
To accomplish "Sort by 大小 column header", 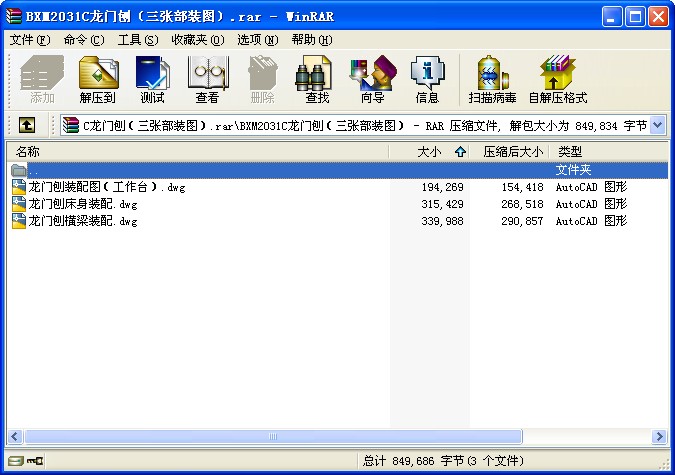I will click(x=429, y=152).
